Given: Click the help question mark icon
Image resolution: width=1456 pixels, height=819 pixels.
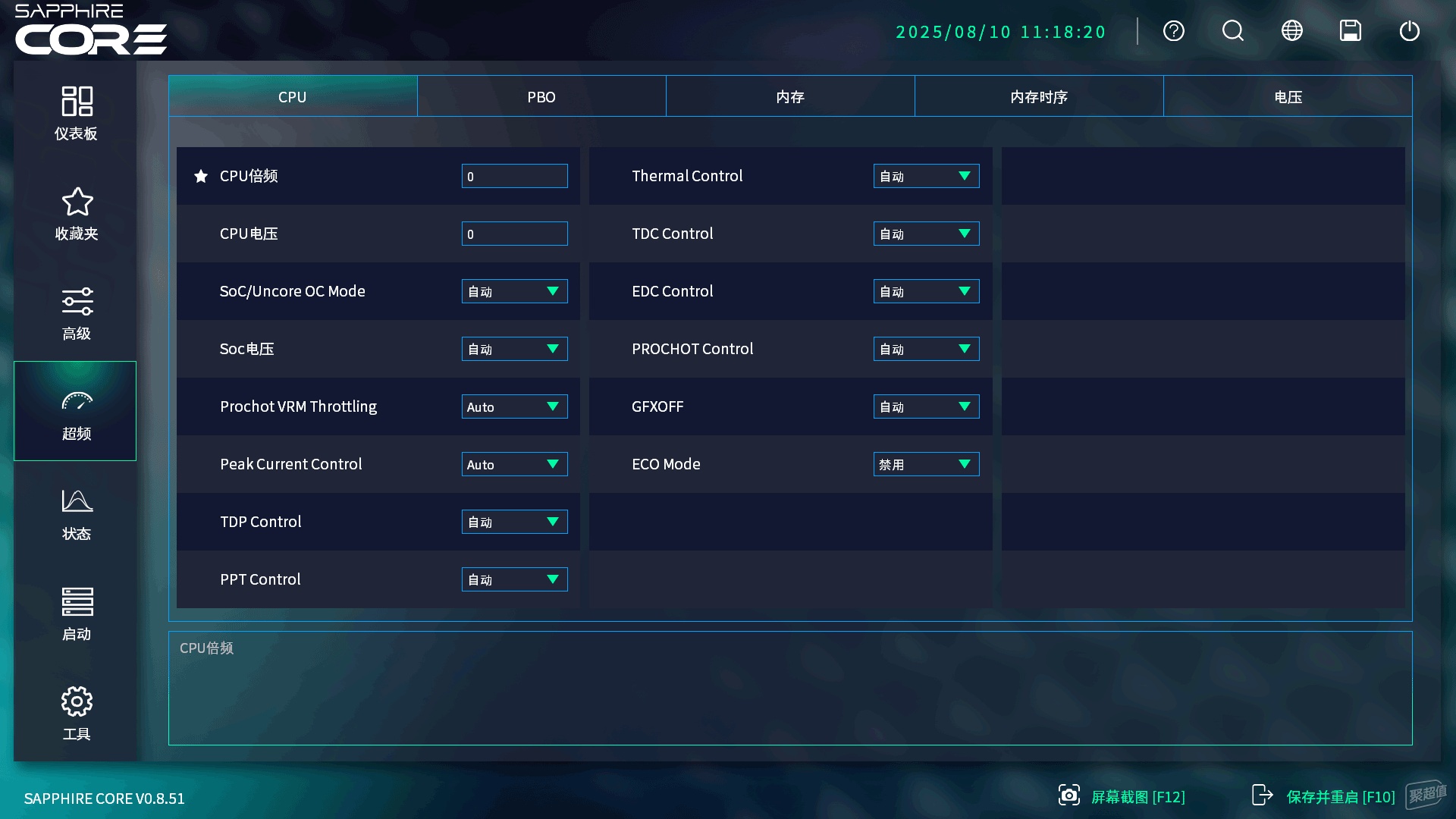Looking at the screenshot, I should (x=1174, y=31).
